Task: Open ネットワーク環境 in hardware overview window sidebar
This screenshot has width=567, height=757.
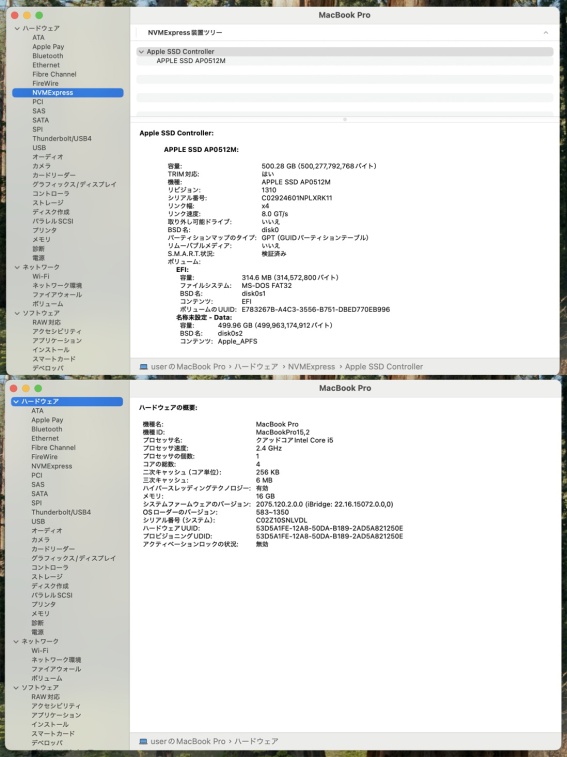Action: point(56,660)
